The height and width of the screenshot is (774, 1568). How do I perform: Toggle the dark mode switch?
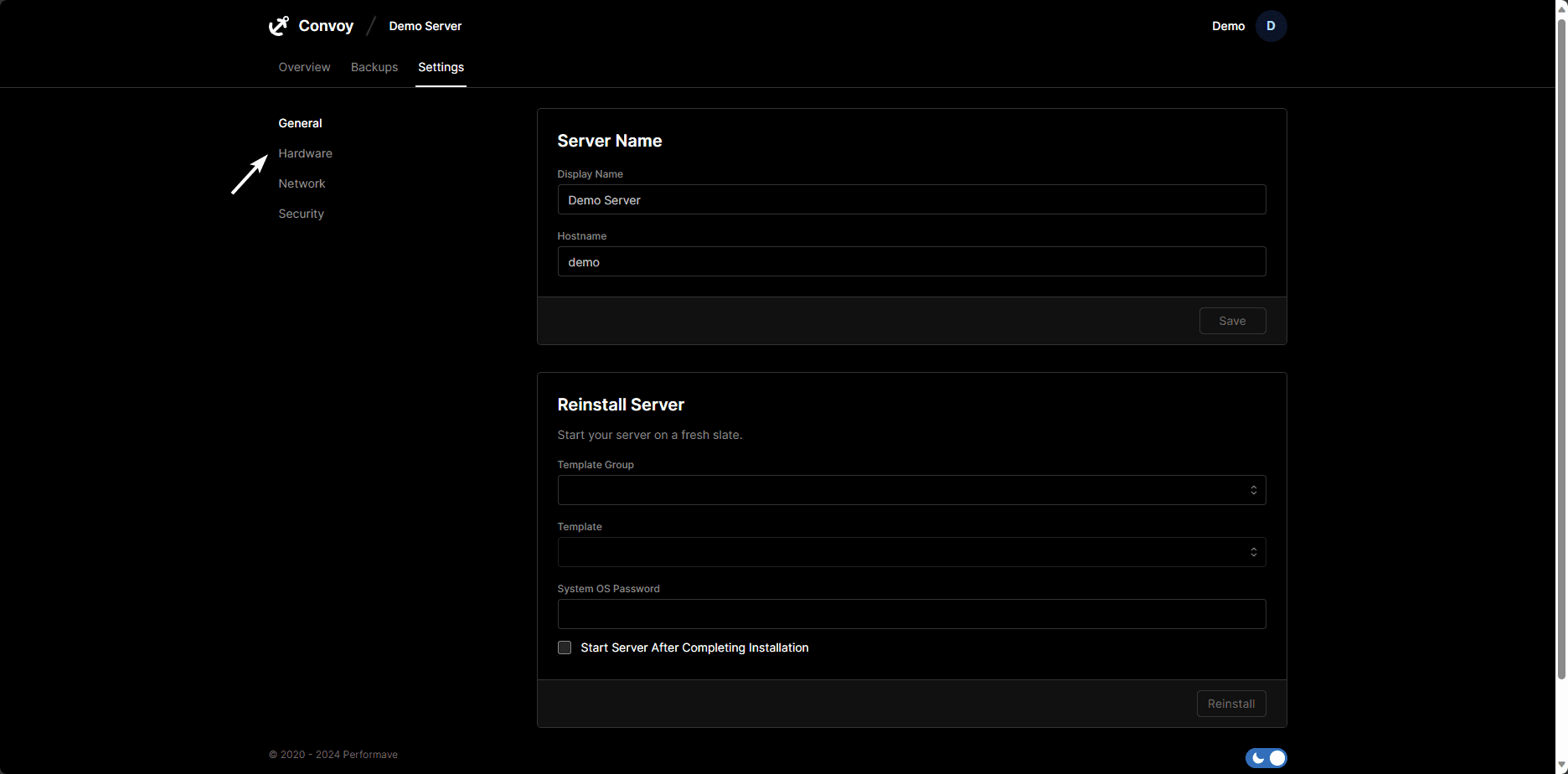(1266, 758)
